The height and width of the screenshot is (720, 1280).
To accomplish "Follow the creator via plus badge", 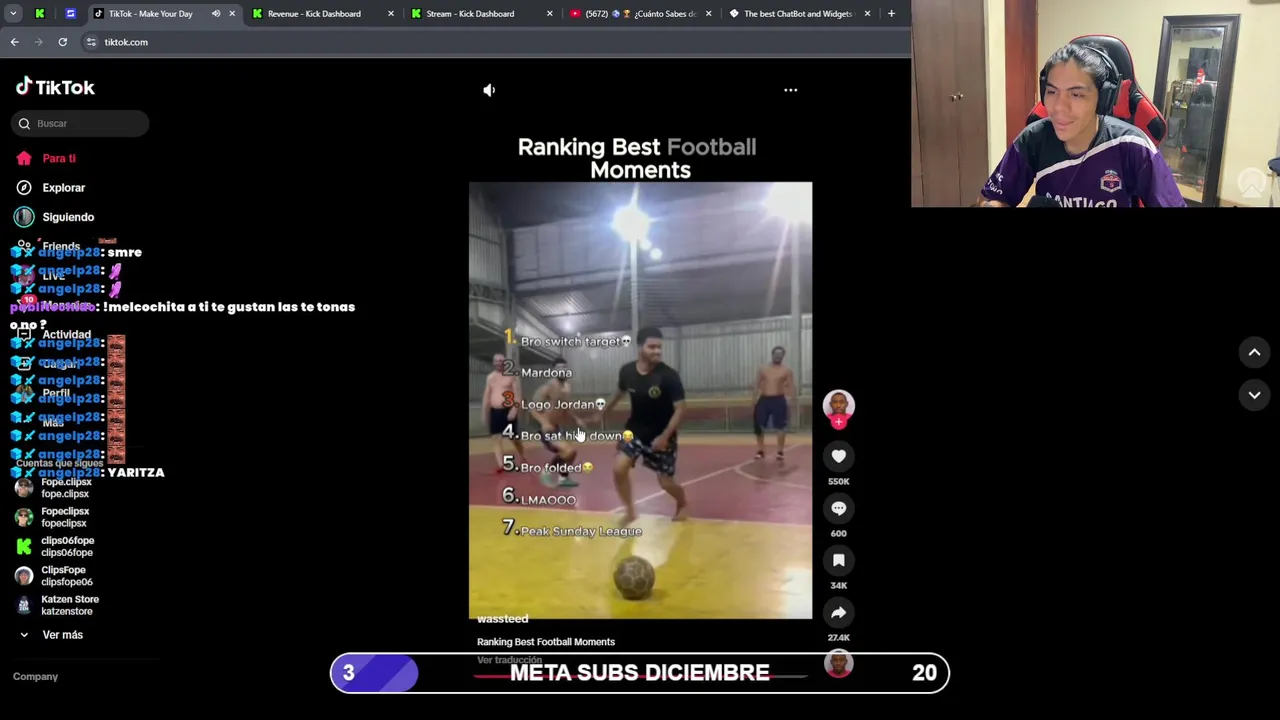I will pyautogui.click(x=838, y=423).
